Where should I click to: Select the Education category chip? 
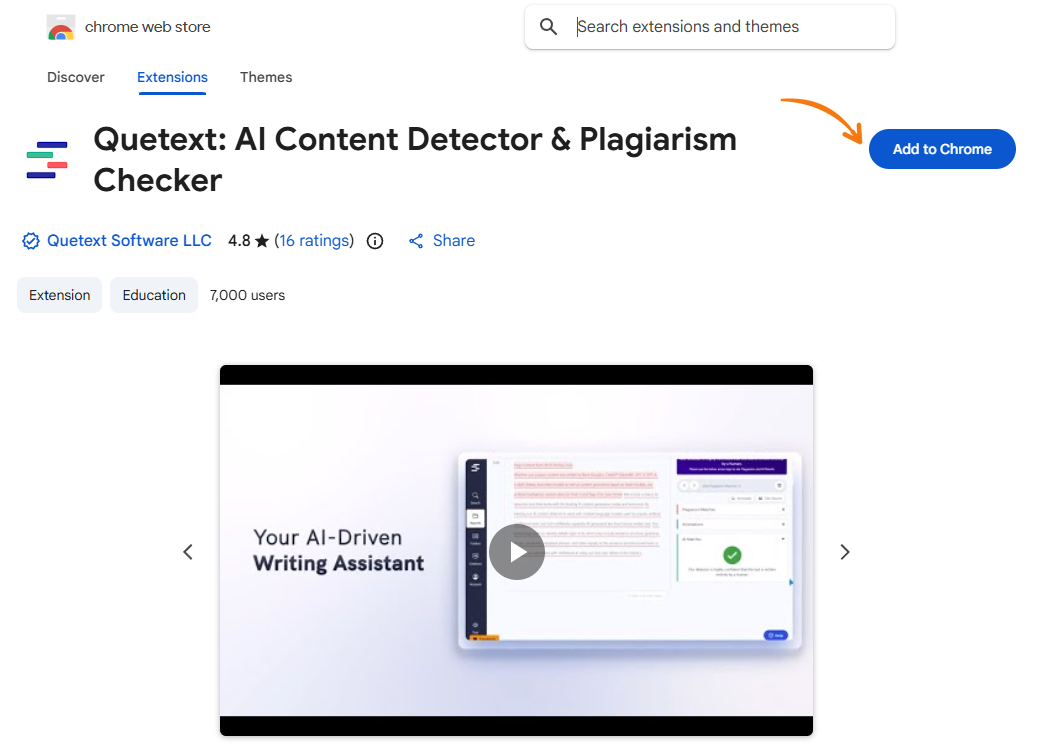(154, 295)
